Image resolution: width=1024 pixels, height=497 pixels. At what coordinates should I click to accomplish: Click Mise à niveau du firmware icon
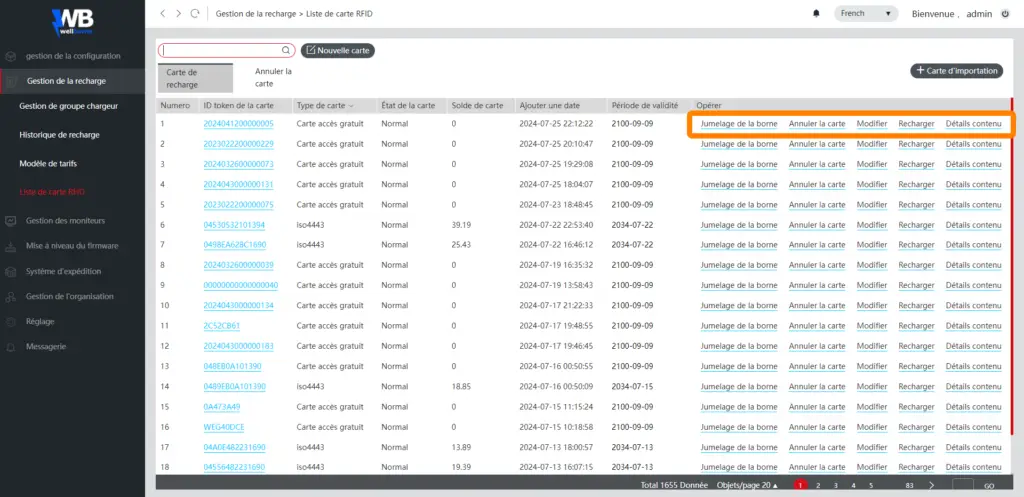coord(10,246)
